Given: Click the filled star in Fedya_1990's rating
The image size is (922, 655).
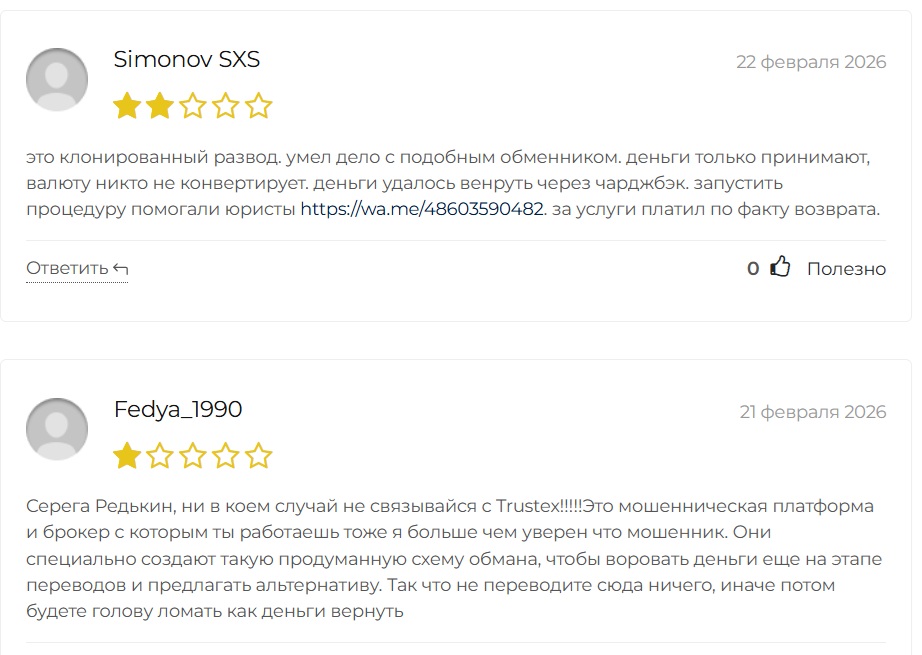Looking at the screenshot, I should [127, 457].
